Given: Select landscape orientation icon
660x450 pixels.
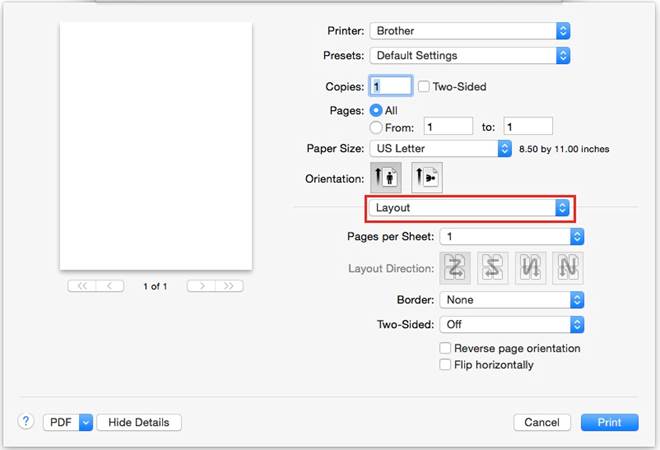Looking at the screenshot, I should coord(427,177).
